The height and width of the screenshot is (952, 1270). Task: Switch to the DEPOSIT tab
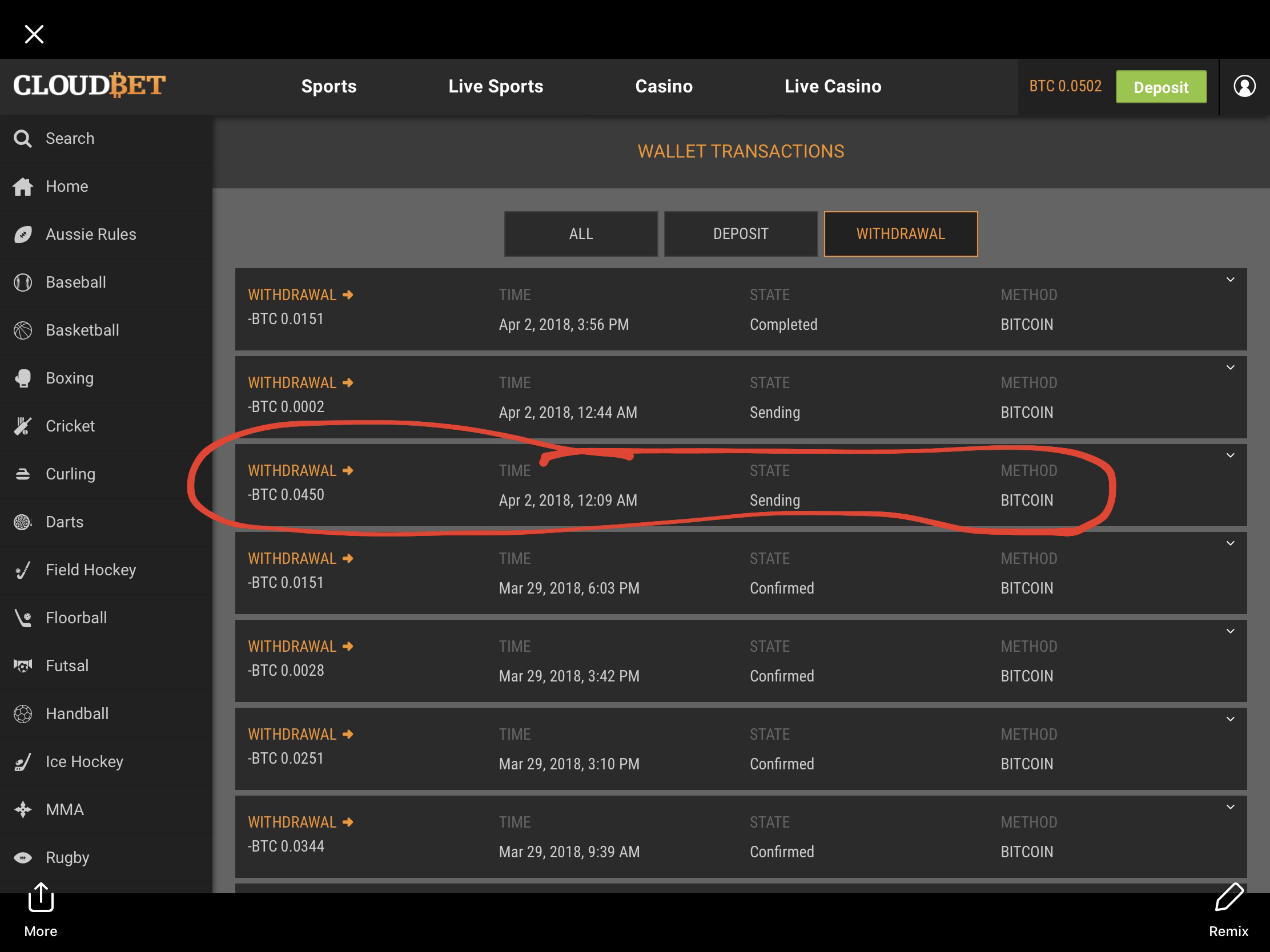point(741,234)
